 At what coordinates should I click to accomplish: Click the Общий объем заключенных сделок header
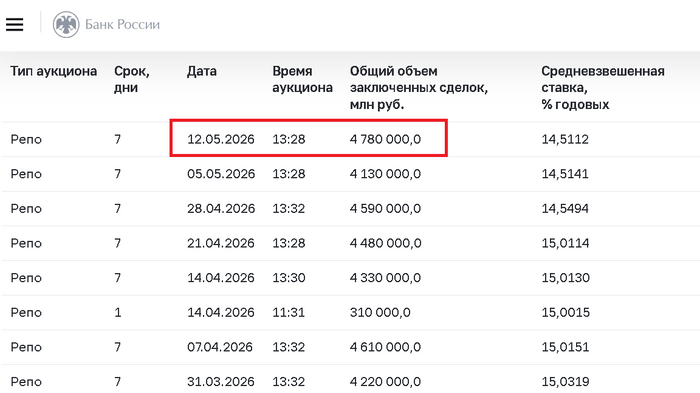[x=418, y=88]
